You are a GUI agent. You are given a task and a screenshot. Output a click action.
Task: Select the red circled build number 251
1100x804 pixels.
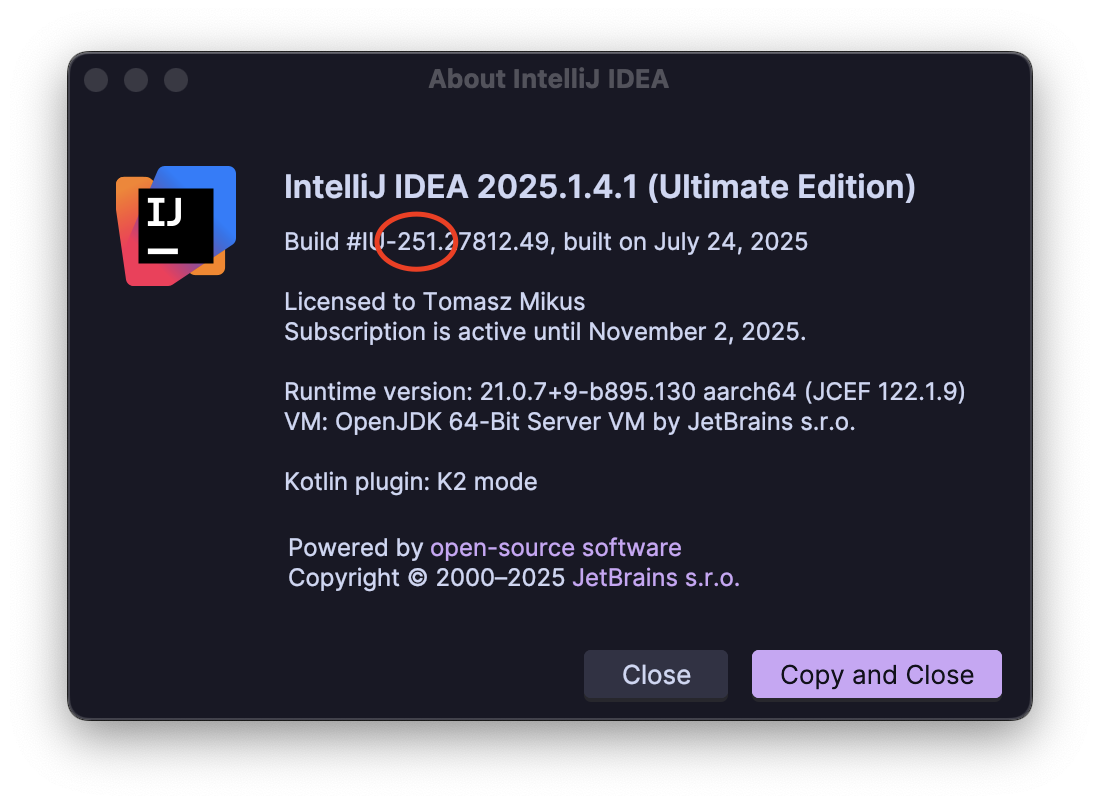418,241
